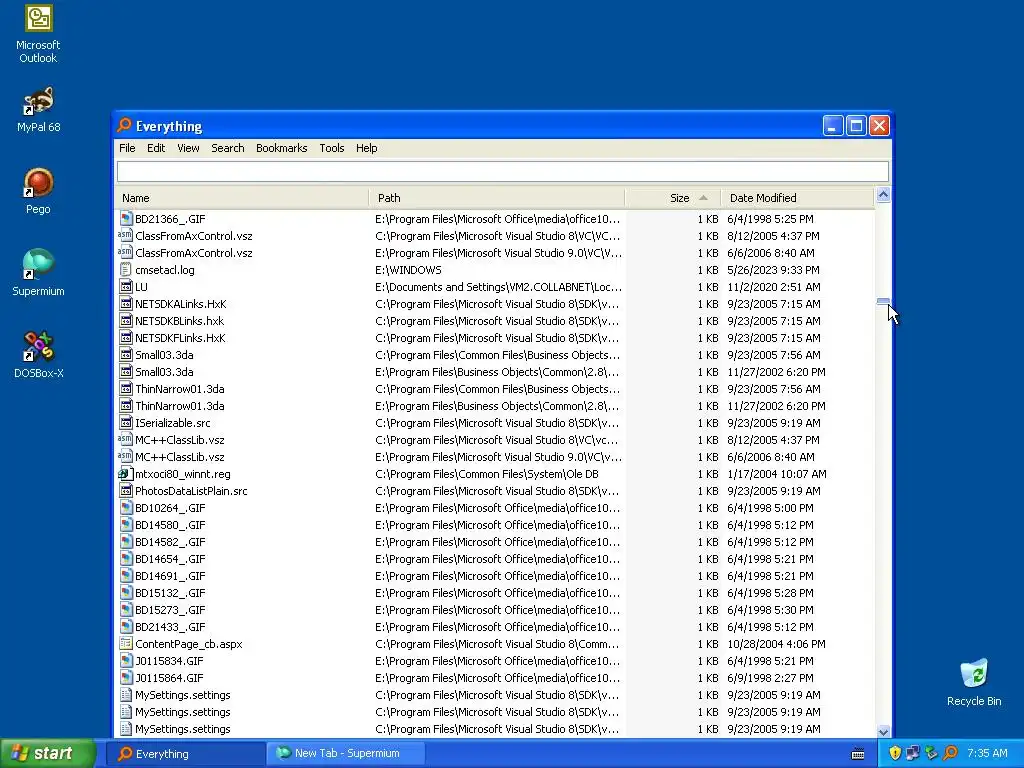
Task: Click the date 10/28/2004 4:06 PM
Action: tap(776, 644)
